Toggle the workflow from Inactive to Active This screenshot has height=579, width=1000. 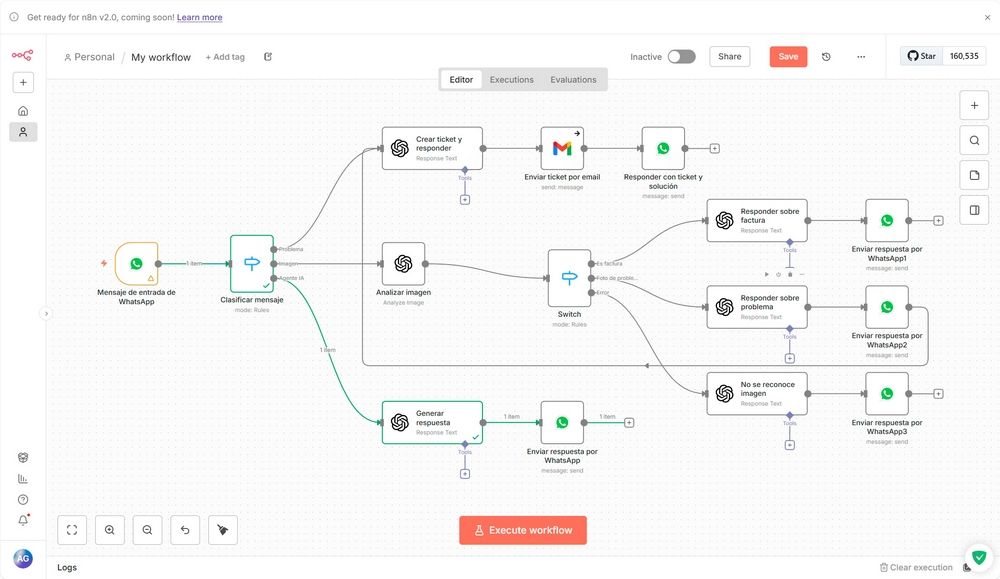pos(681,57)
